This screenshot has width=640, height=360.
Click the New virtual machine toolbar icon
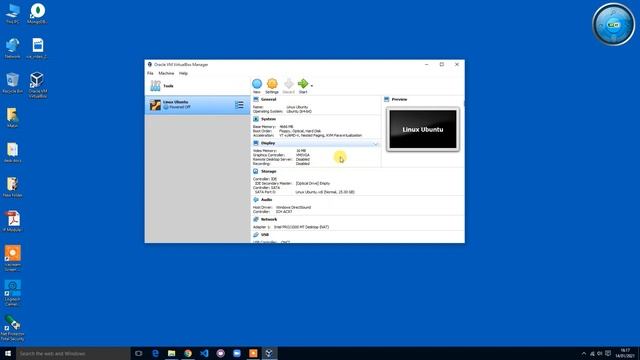[x=257, y=84]
